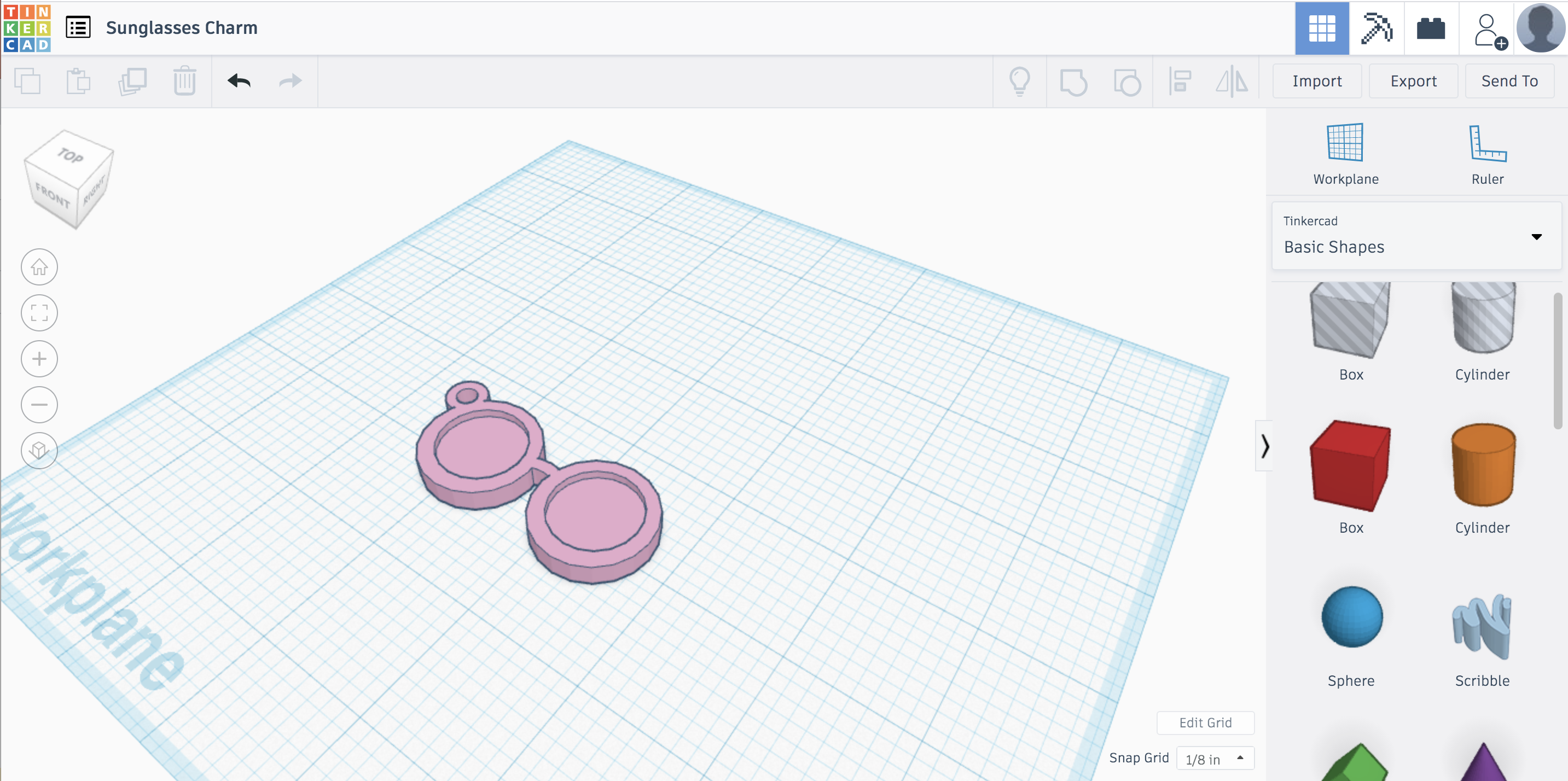This screenshot has width=1568, height=781.
Task: Click the Paste toolbar icon
Action: (x=79, y=81)
